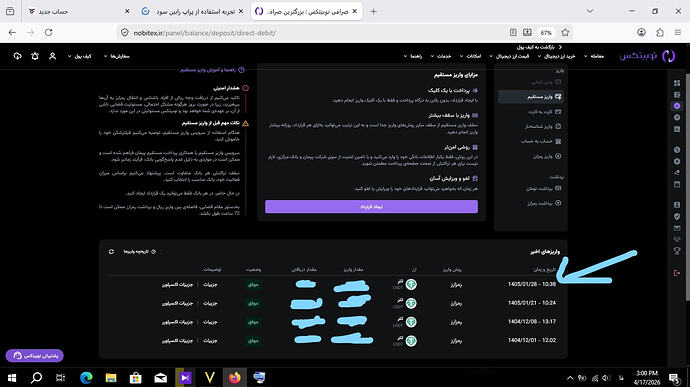
Task: Open Microsoft Store from taskbar
Action: (x=136, y=377)
